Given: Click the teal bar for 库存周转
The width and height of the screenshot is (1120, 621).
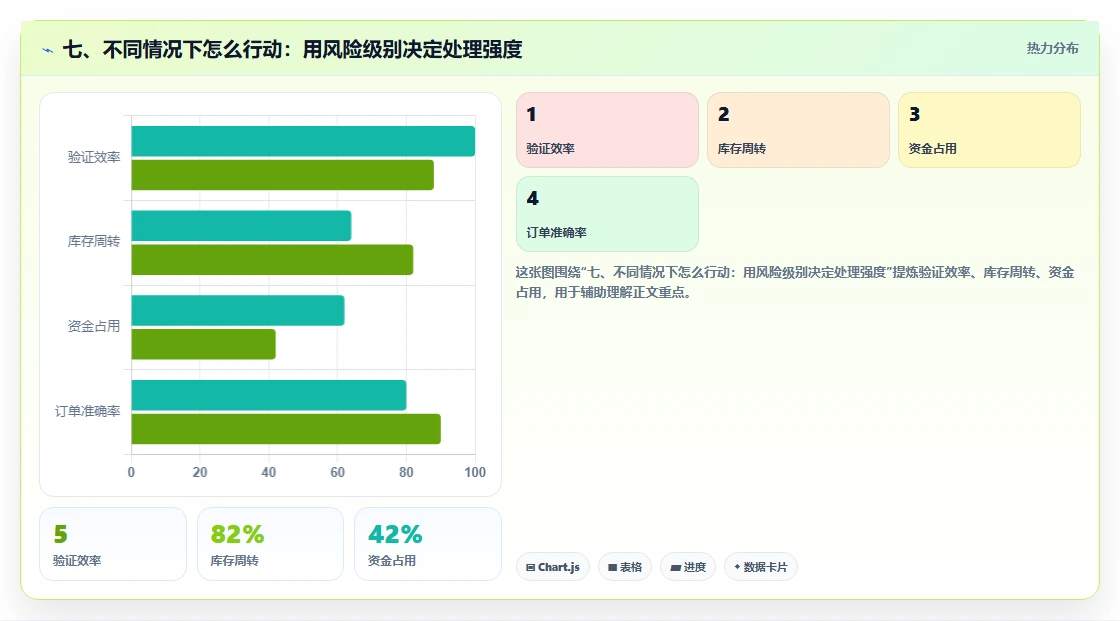Looking at the screenshot, I should [x=241, y=226].
